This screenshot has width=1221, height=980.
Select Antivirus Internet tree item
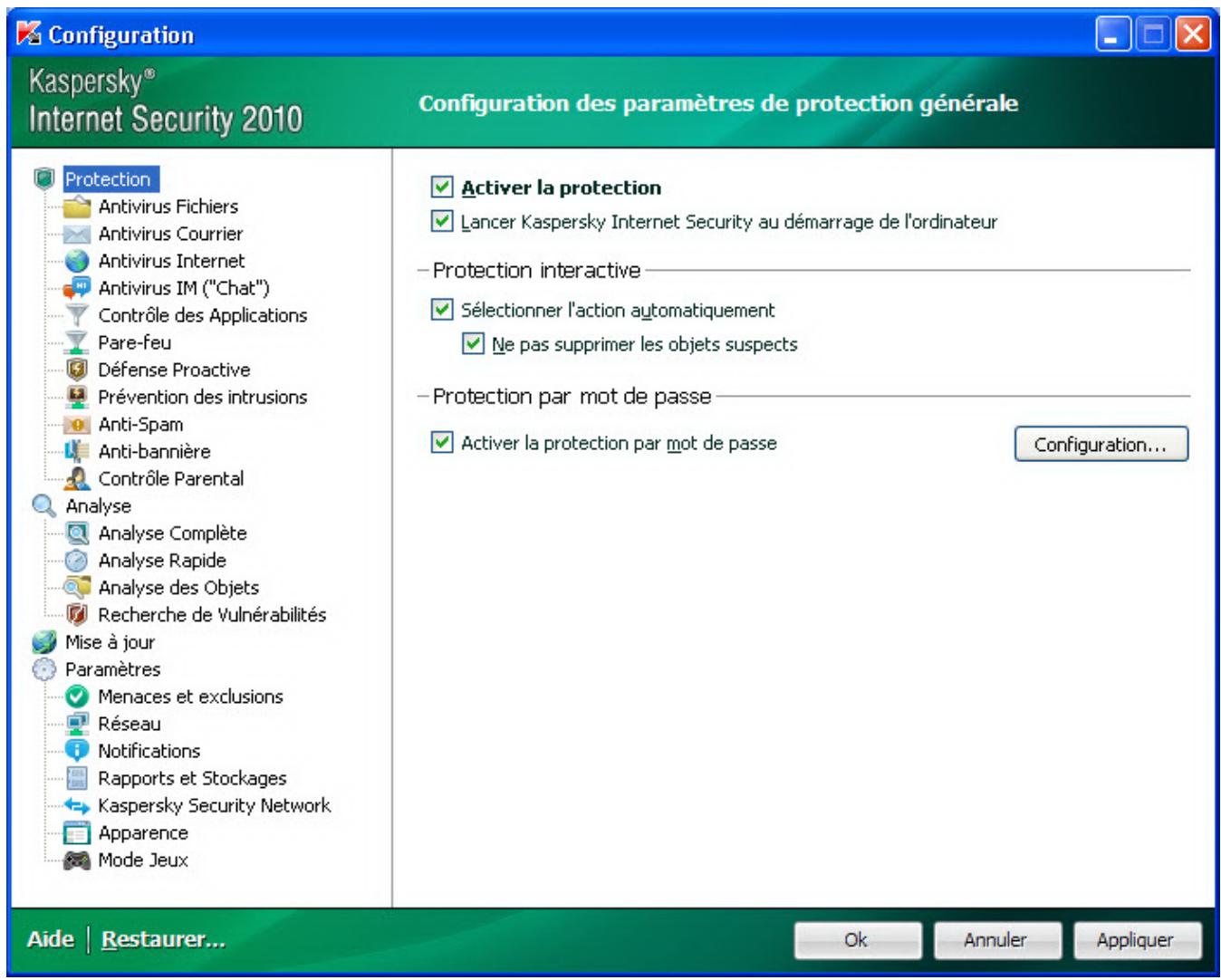(x=171, y=261)
